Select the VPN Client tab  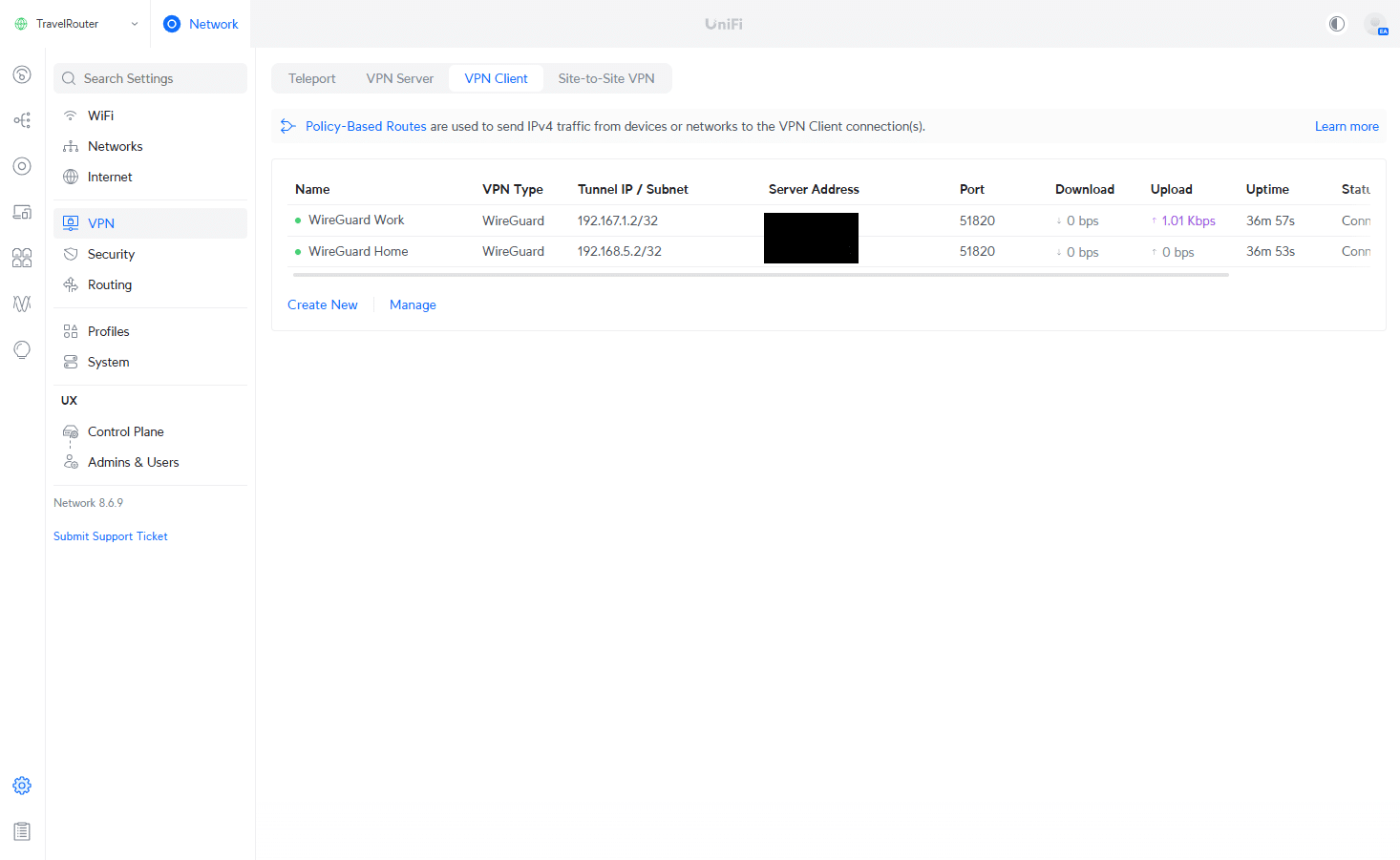pos(496,78)
